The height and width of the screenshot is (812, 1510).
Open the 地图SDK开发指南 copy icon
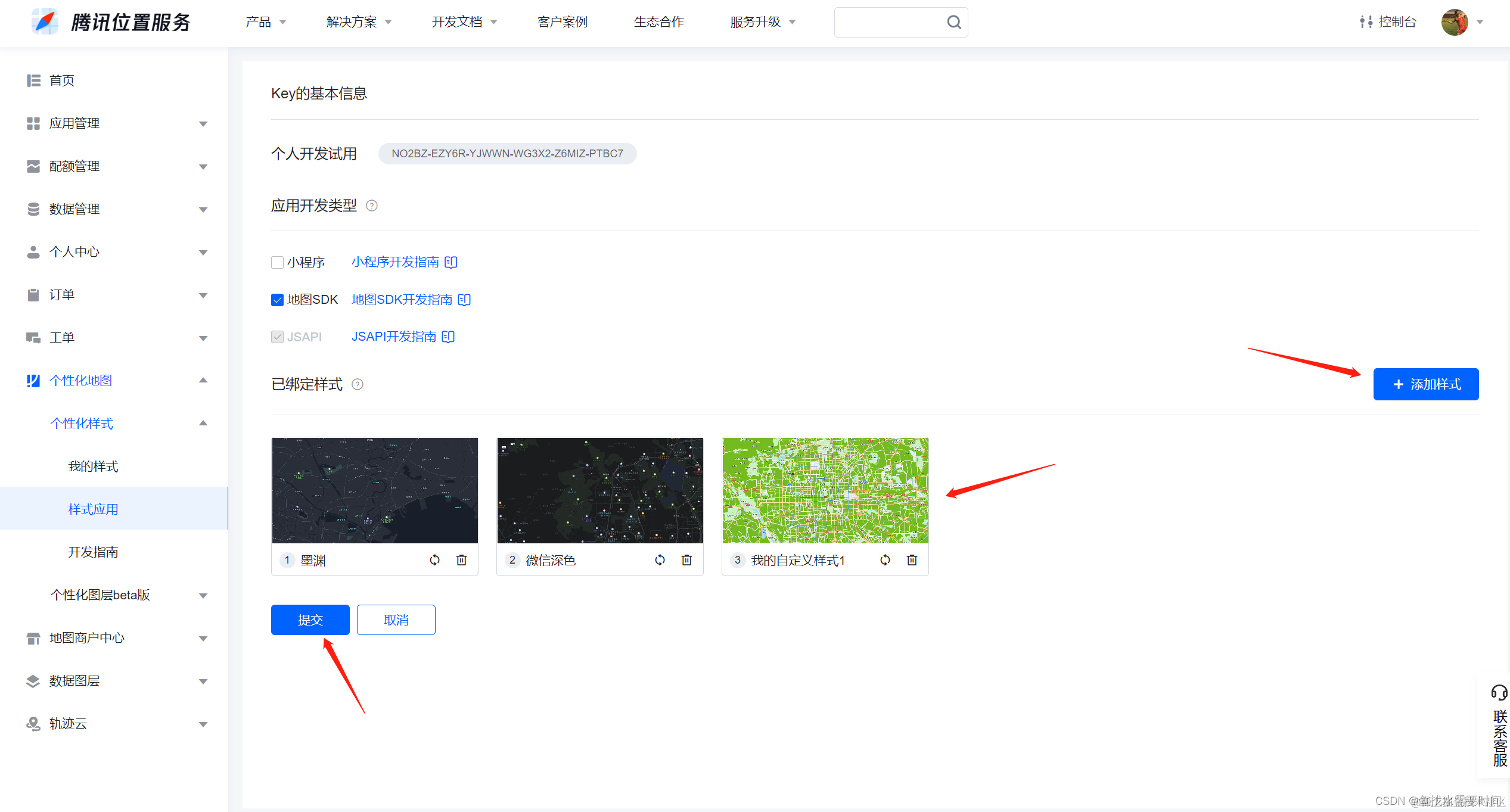coord(464,299)
